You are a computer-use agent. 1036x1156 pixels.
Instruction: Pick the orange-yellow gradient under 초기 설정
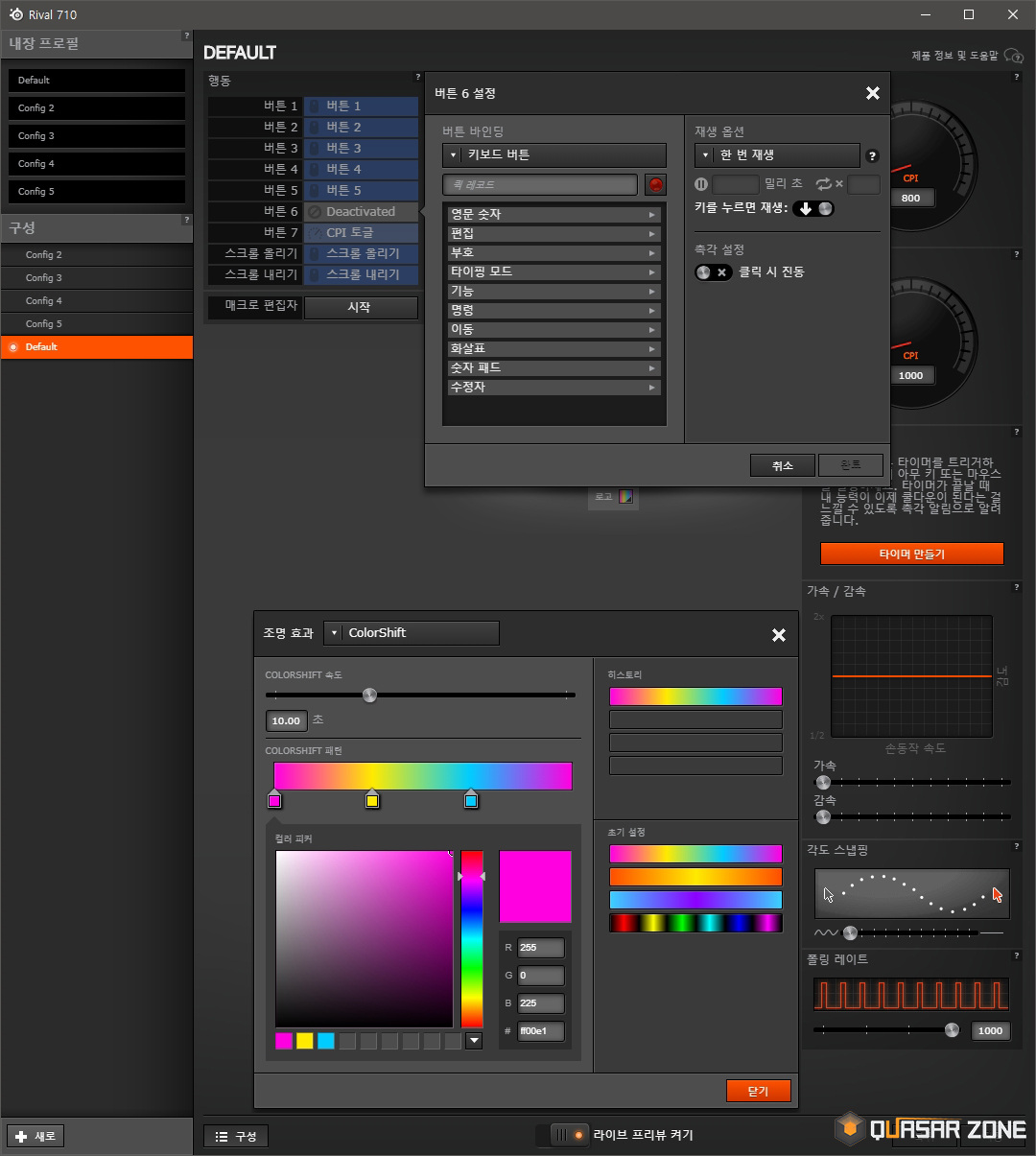pos(695,877)
